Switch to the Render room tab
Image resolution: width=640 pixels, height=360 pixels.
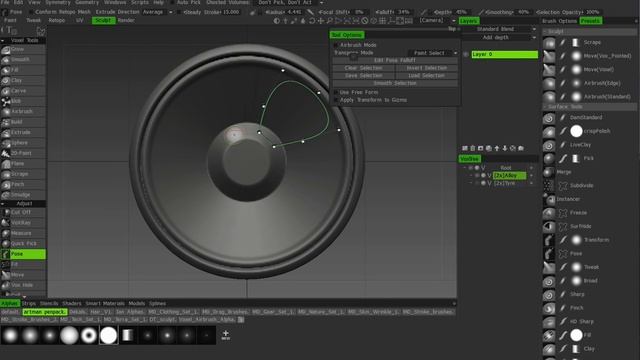tap(126, 20)
